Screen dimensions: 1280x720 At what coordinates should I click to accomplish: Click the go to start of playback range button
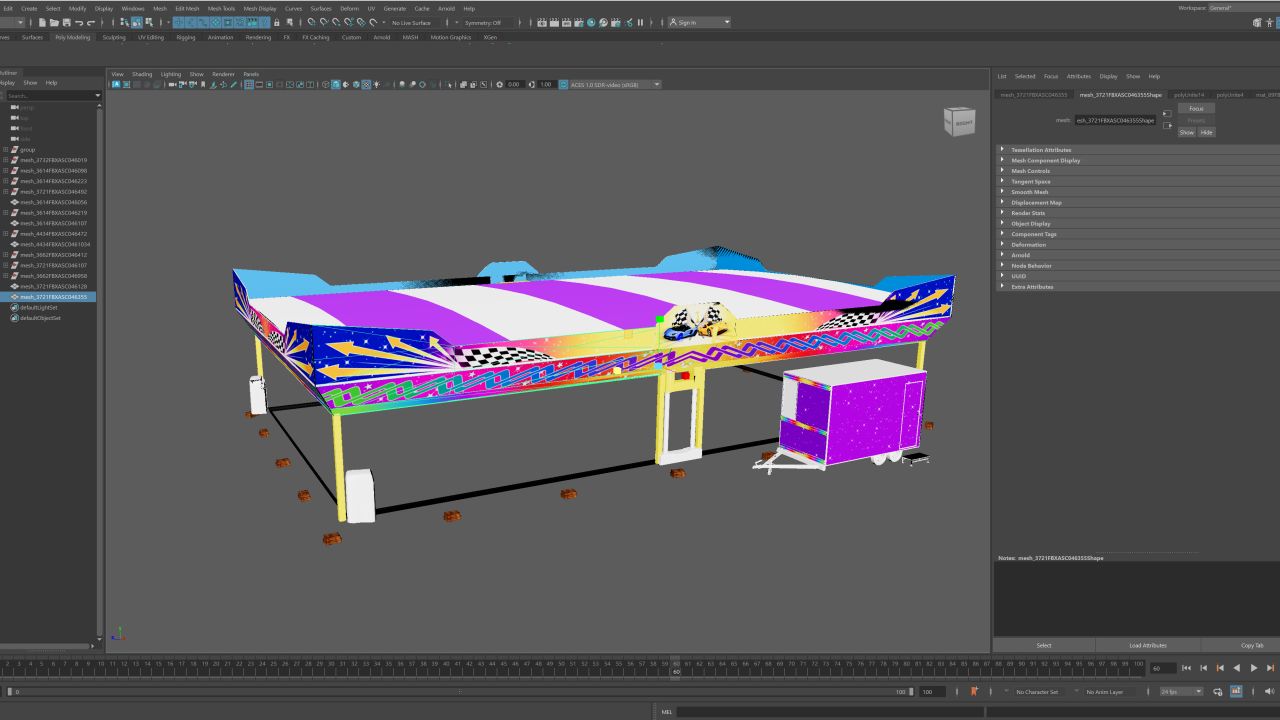tap(1186, 668)
